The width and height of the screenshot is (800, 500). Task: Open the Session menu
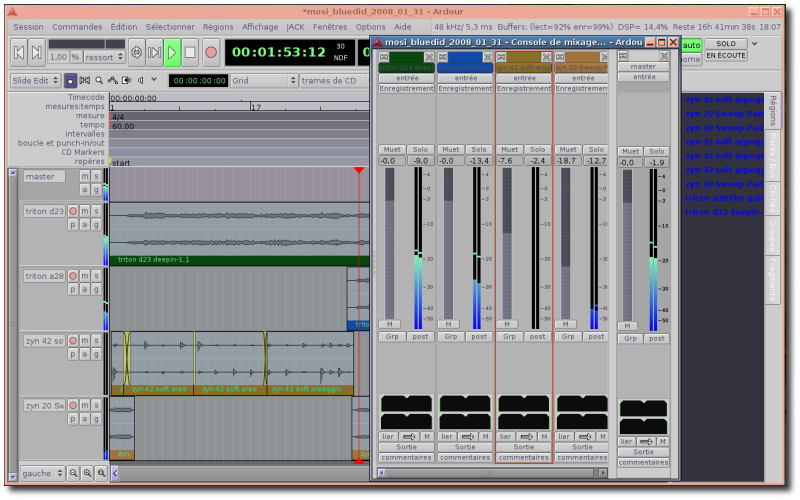click(28, 27)
